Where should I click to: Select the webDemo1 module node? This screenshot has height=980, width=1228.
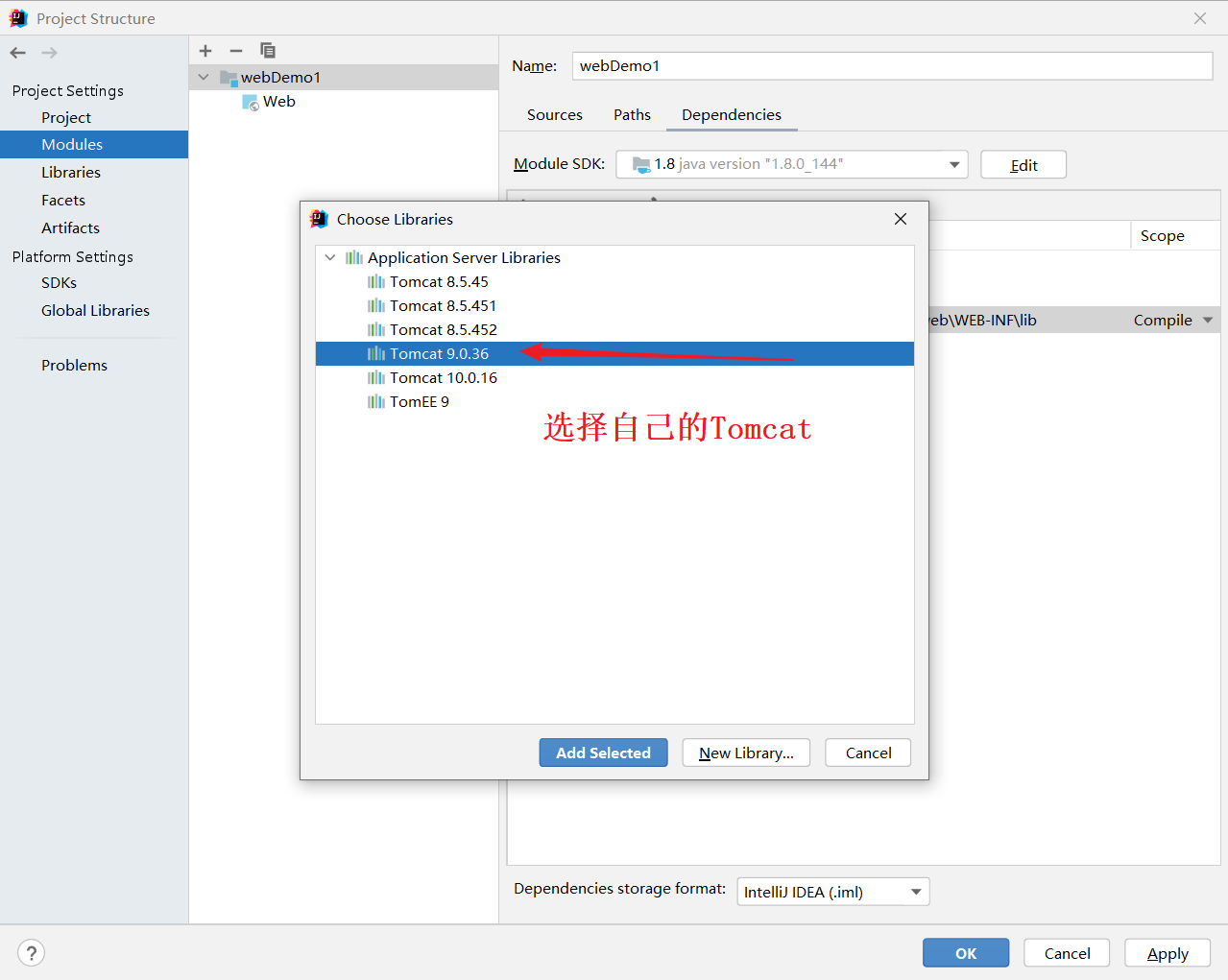344,78
